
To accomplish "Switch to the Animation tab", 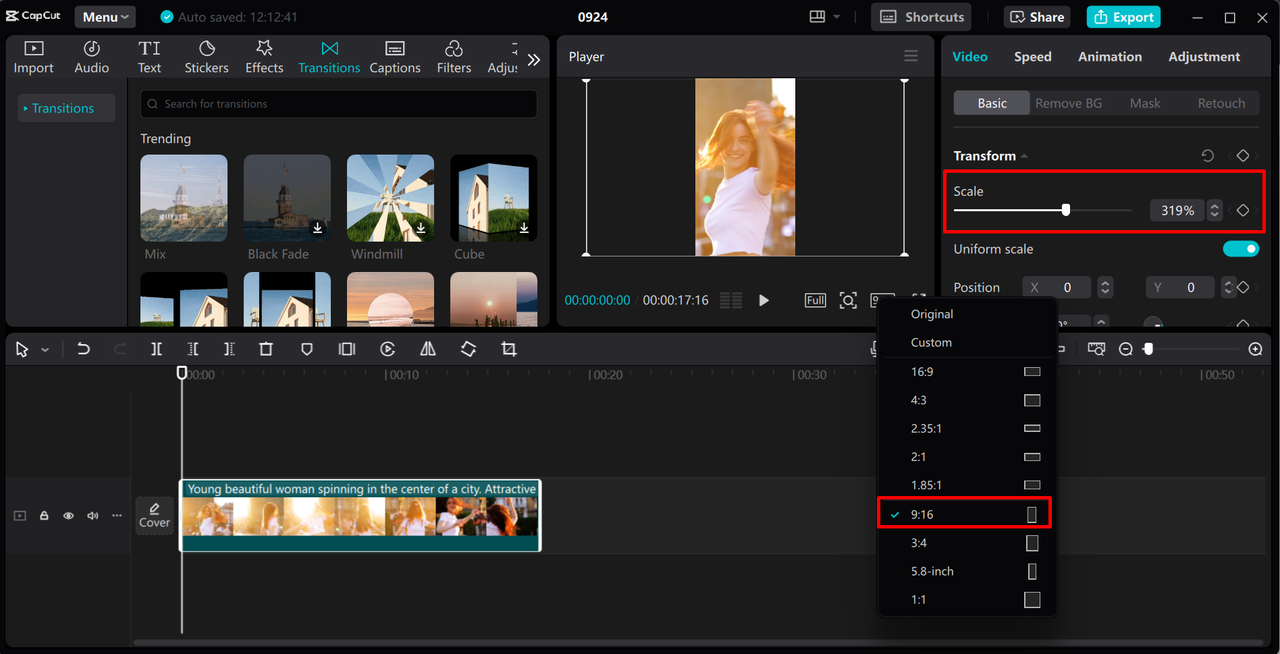I will coord(1109,57).
